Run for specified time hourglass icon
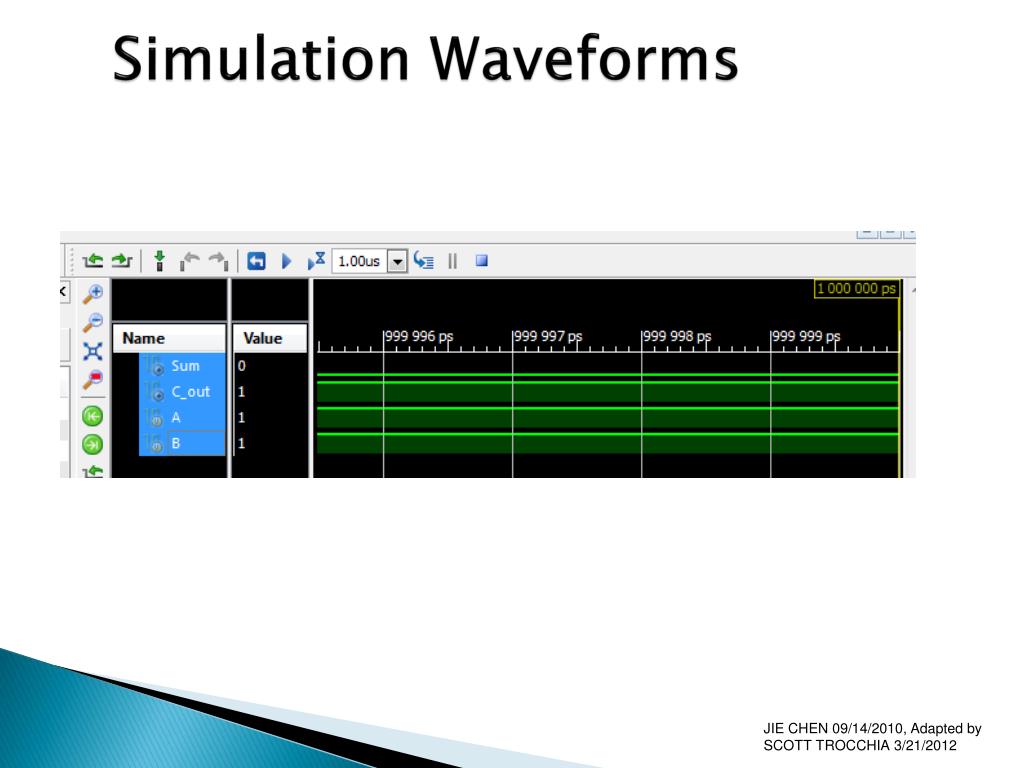Screen dimensions: 1024x768 click(317, 261)
